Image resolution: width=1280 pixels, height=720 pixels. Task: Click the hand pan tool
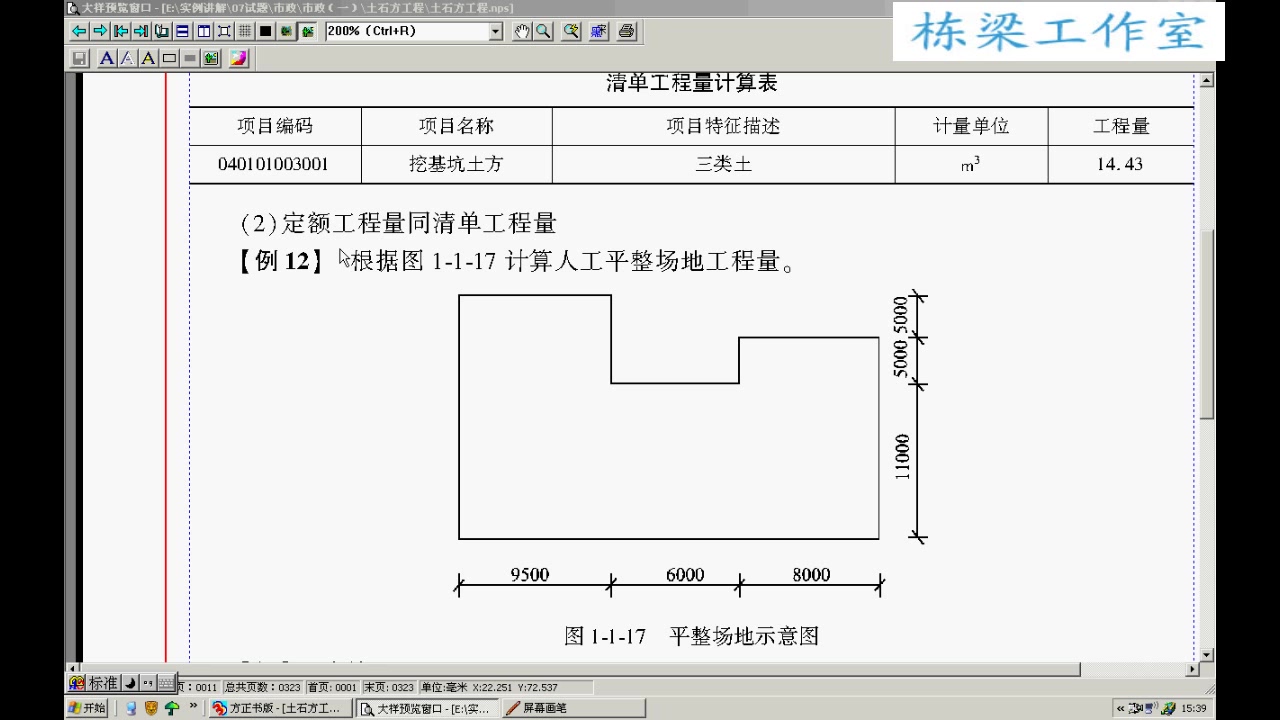click(x=522, y=31)
